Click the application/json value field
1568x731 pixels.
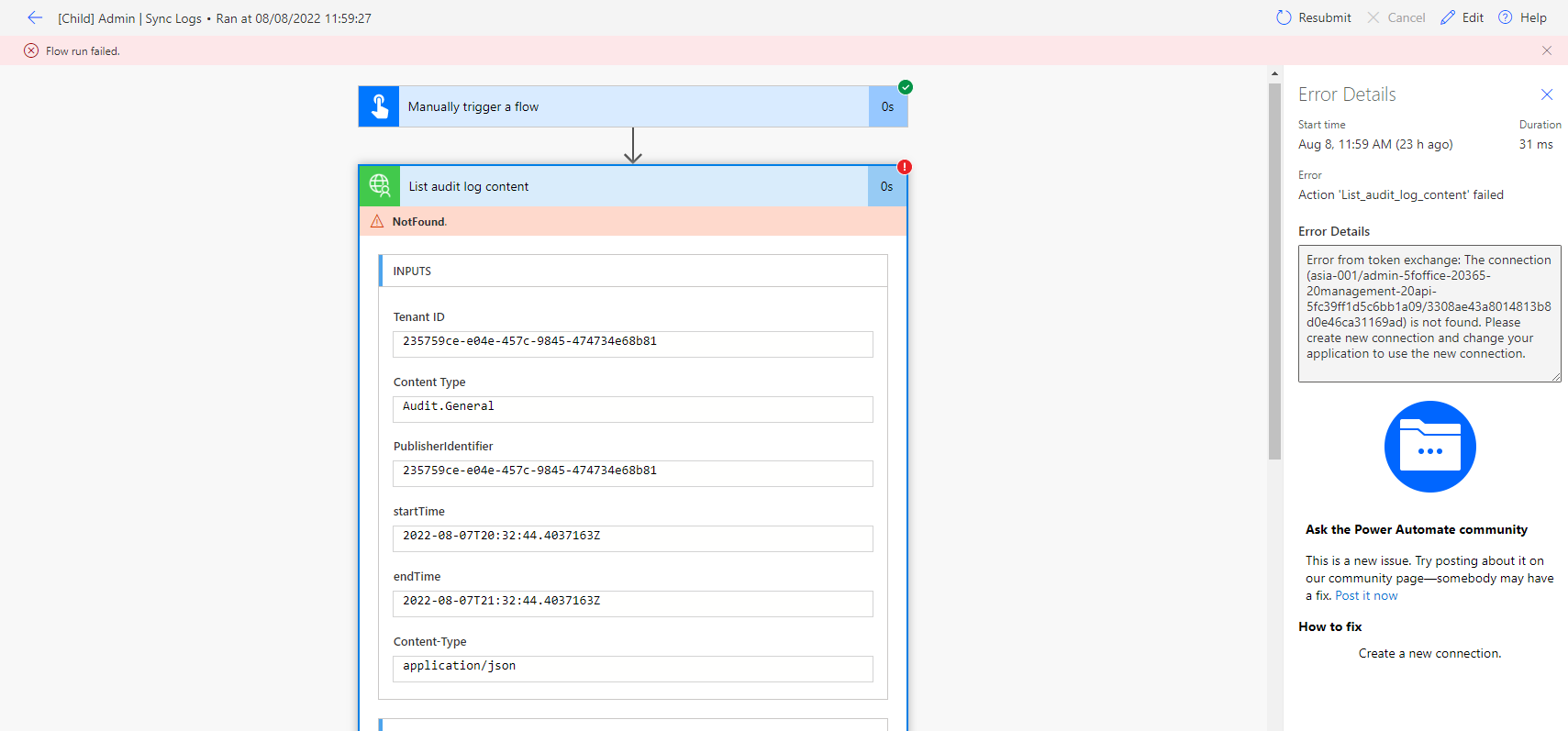tap(633, 669)
